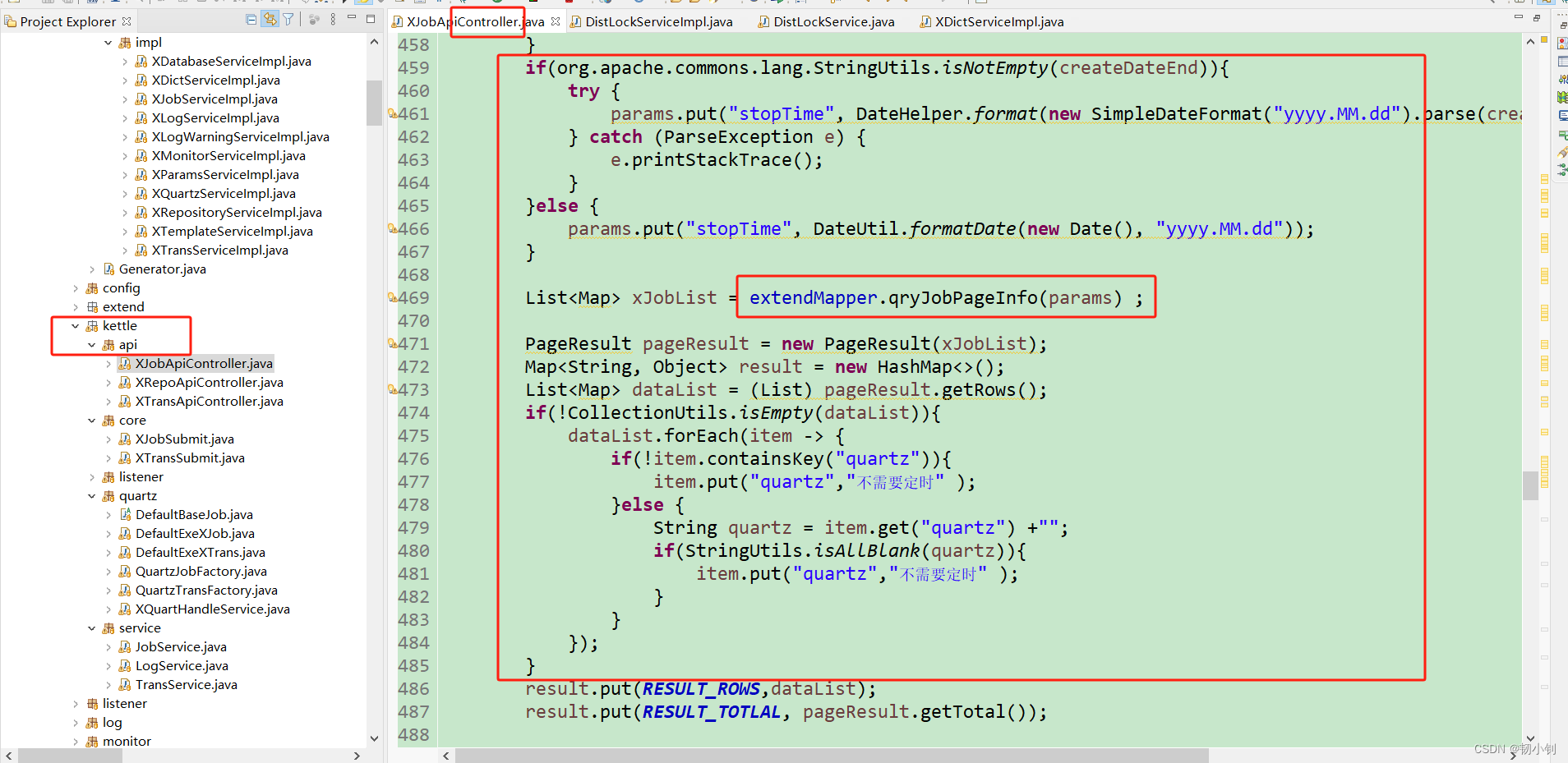Open the Project Explorer filter icon
Screen dimensions: 1568x763
(288, 20)
